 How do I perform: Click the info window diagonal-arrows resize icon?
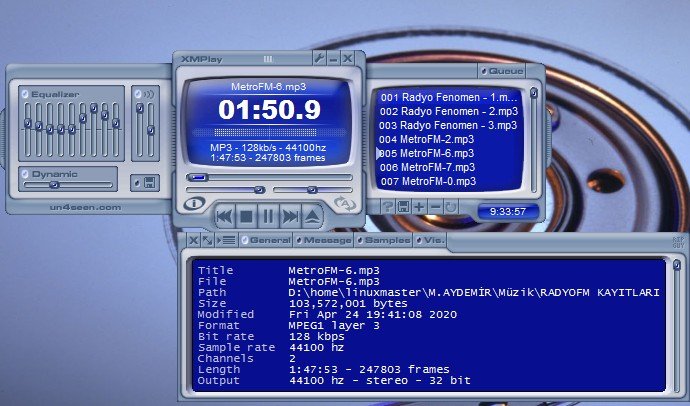(207, 240)
